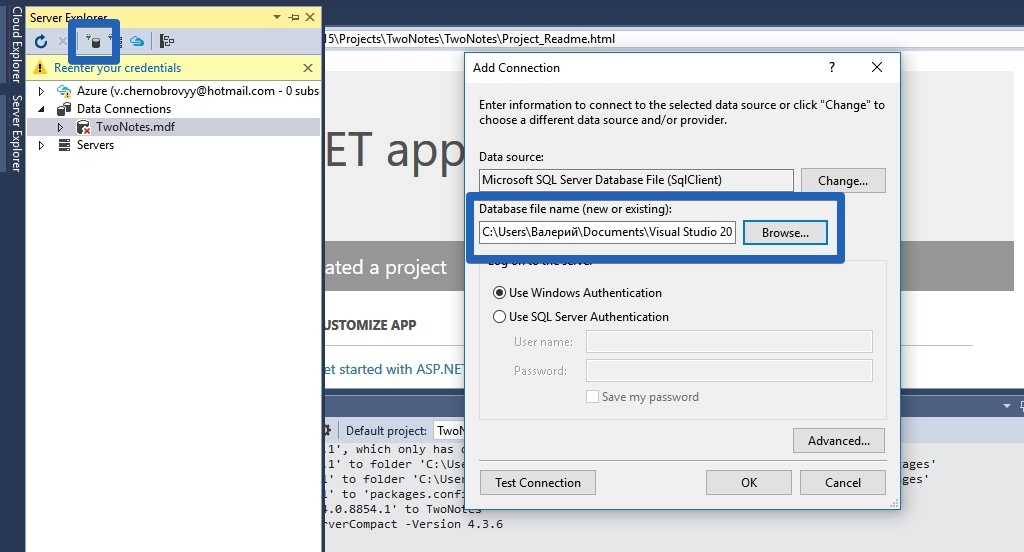Viewport: 1024px width, 552px height.
Task: Open Advanced... connection properties
Action: [x=839, y=441]
